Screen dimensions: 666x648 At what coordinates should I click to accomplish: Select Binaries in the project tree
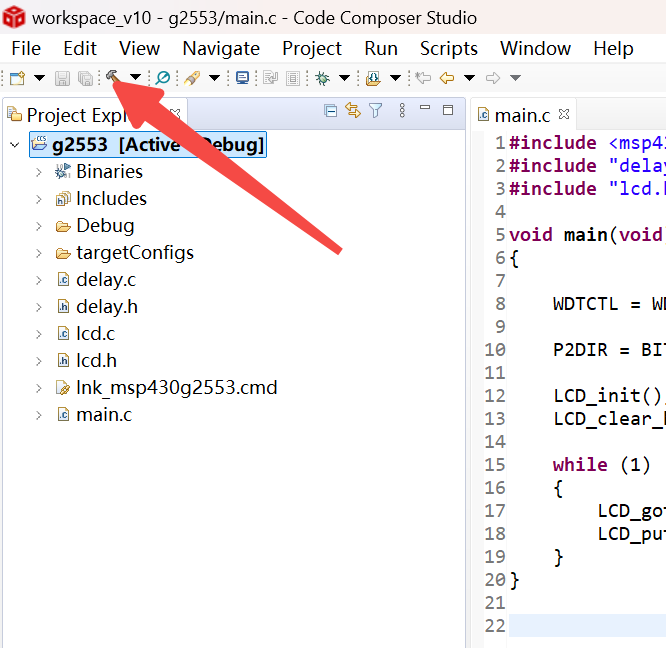[110, 172]
